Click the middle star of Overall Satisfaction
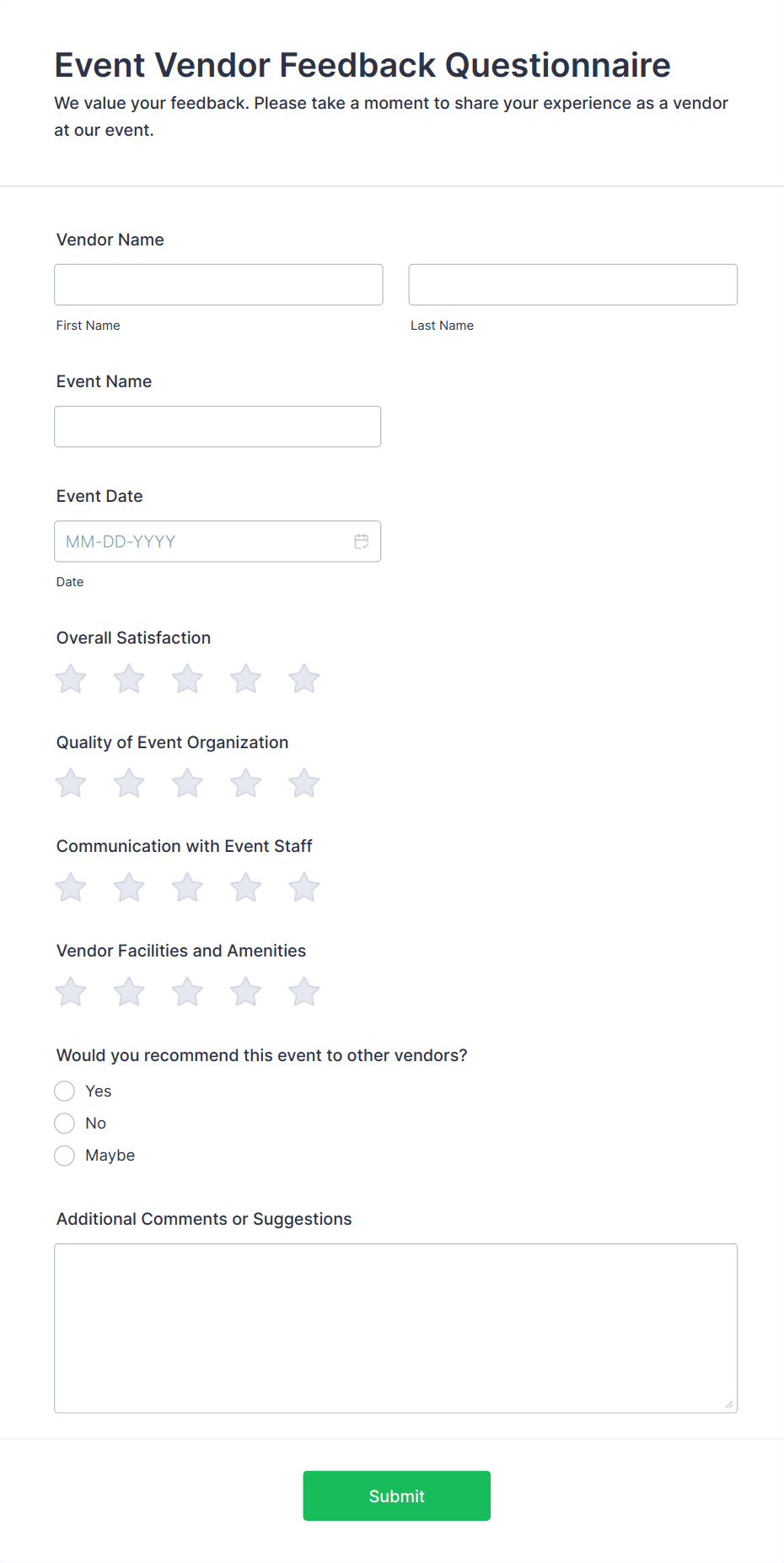Screen dimensions: 784x1563 [x=187, y=678]
